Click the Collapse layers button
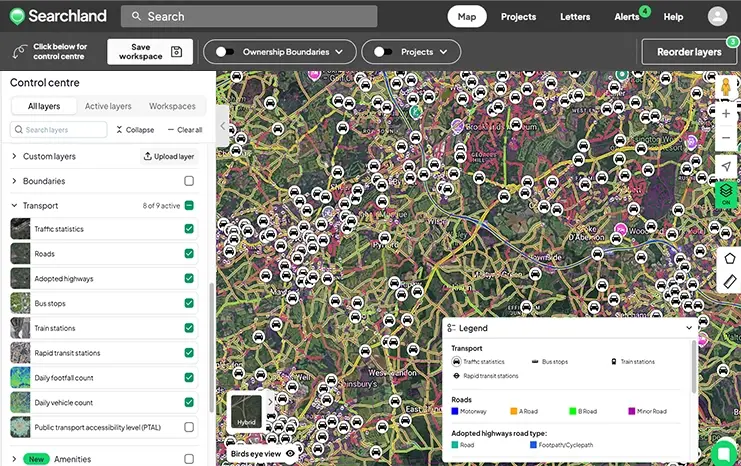Image resolution: width=741 pixels, height=466 pixels. tap(135, 129)
